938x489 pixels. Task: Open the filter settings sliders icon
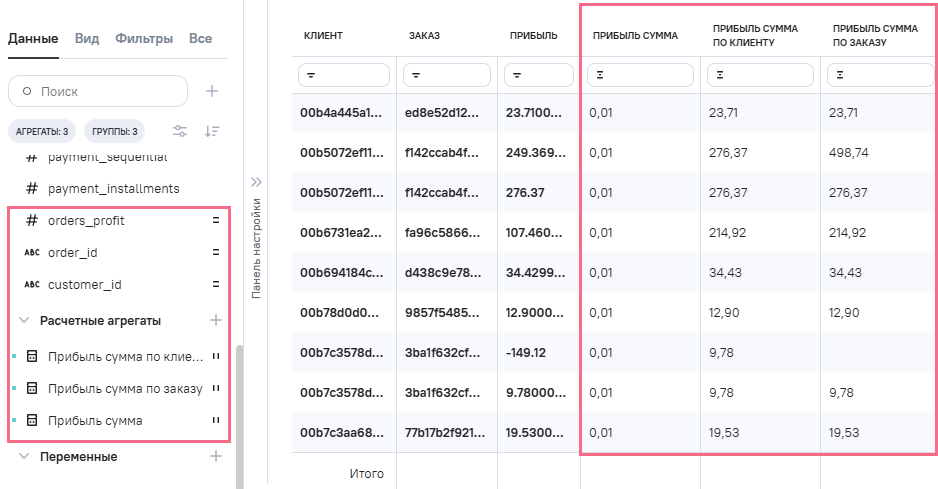tap(180, 131)
